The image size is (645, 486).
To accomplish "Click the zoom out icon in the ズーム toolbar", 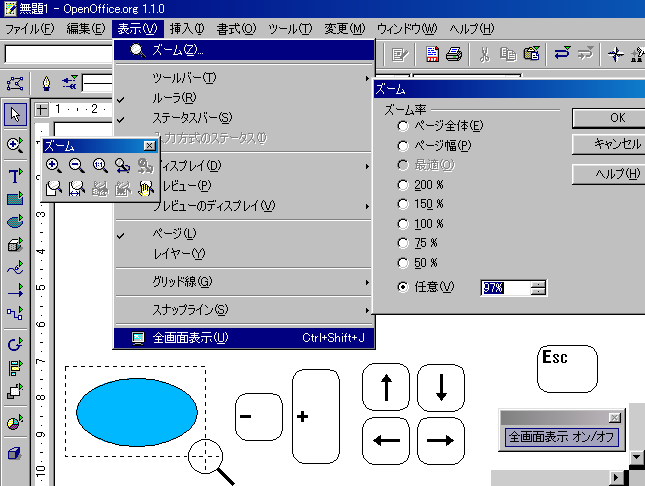I will [76, 166].
